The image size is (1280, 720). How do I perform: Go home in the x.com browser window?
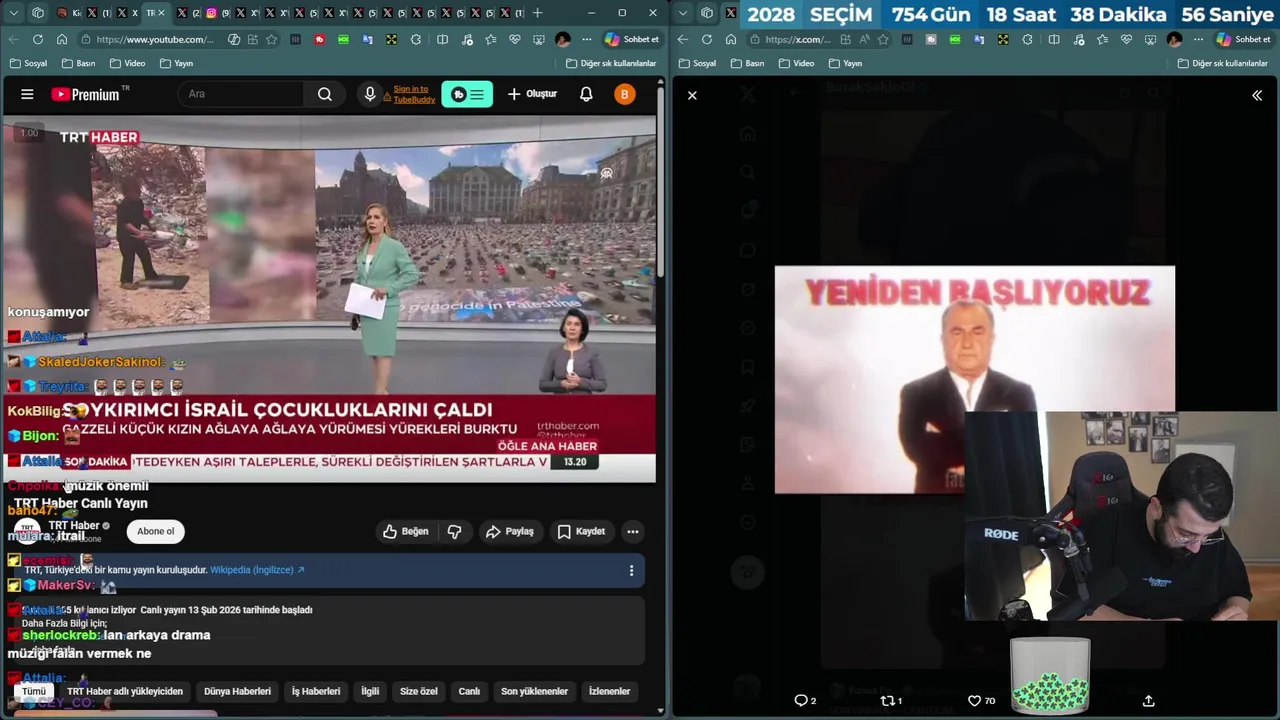(x=731, y=39)
